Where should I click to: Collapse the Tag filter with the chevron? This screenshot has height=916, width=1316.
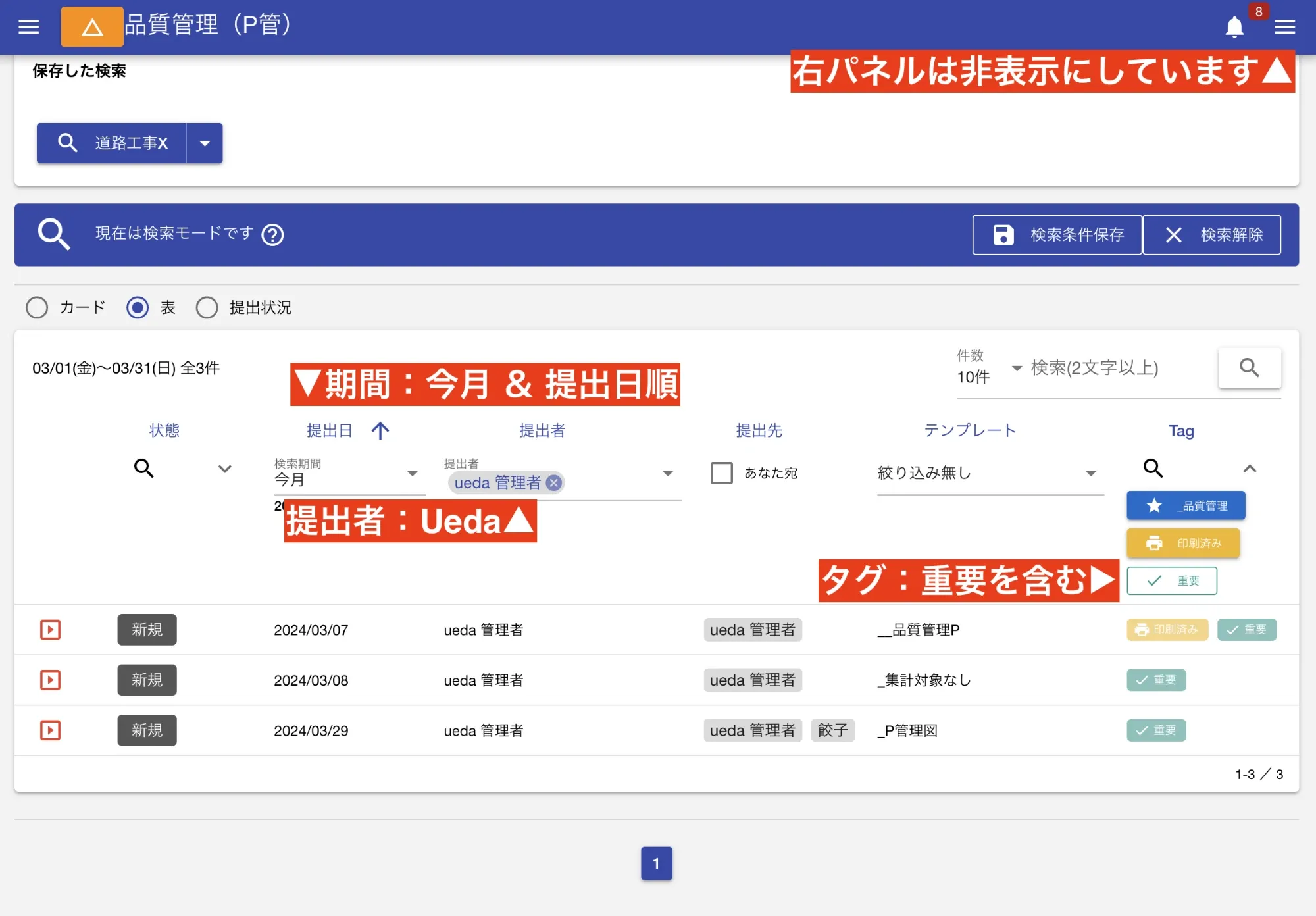tap(1250, 469)
